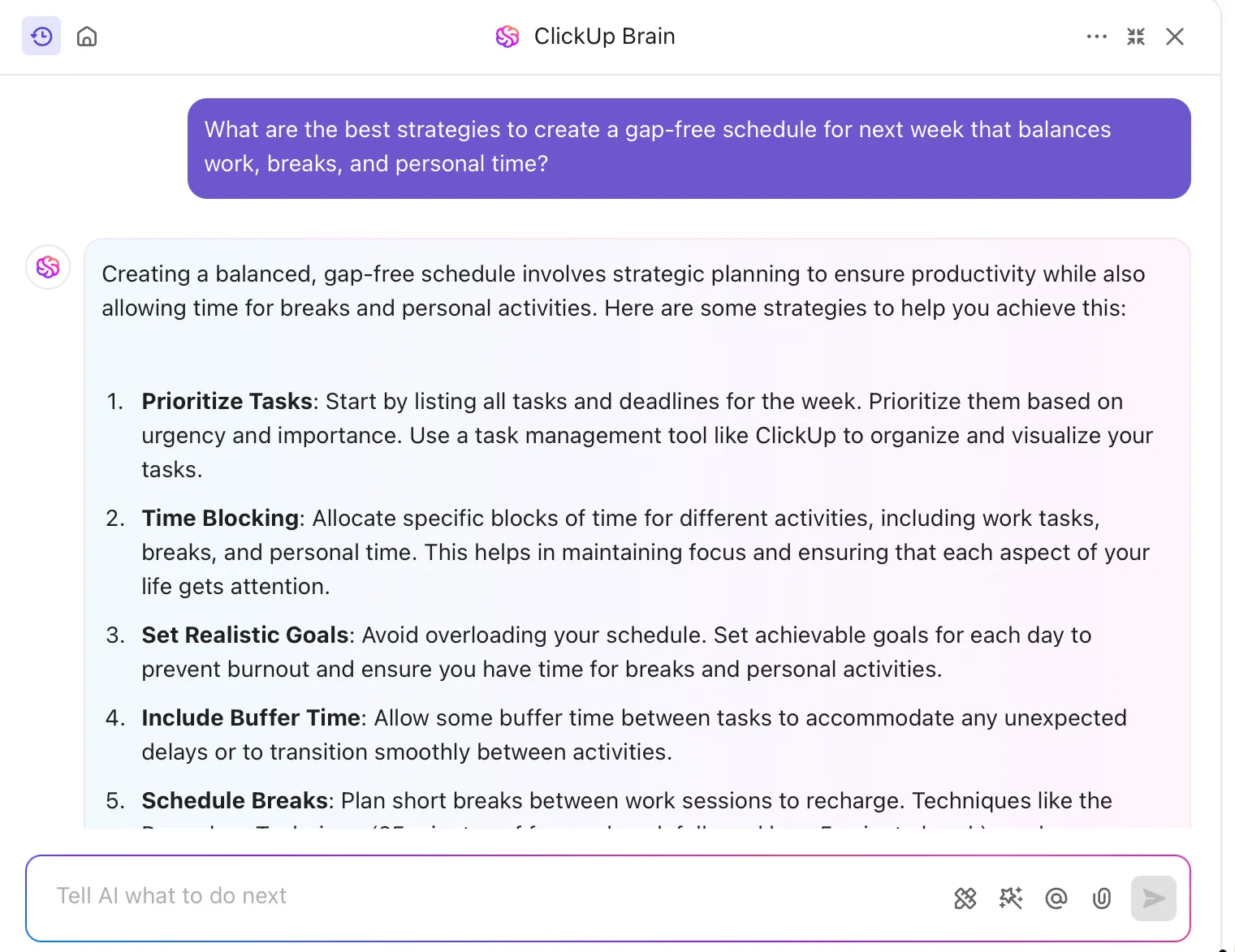
Task: Click the 'Time Blocking' list item heading
Action: click(220, 519)
